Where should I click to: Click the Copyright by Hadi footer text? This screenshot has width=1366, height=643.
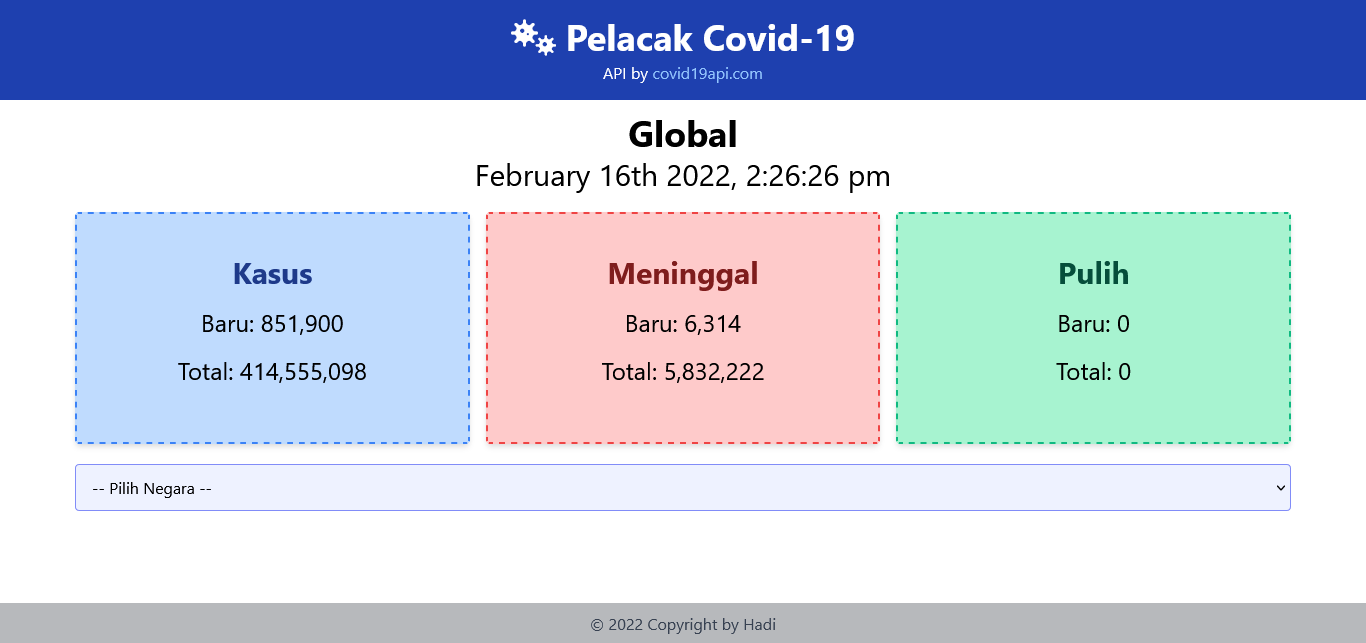(683, 625)
